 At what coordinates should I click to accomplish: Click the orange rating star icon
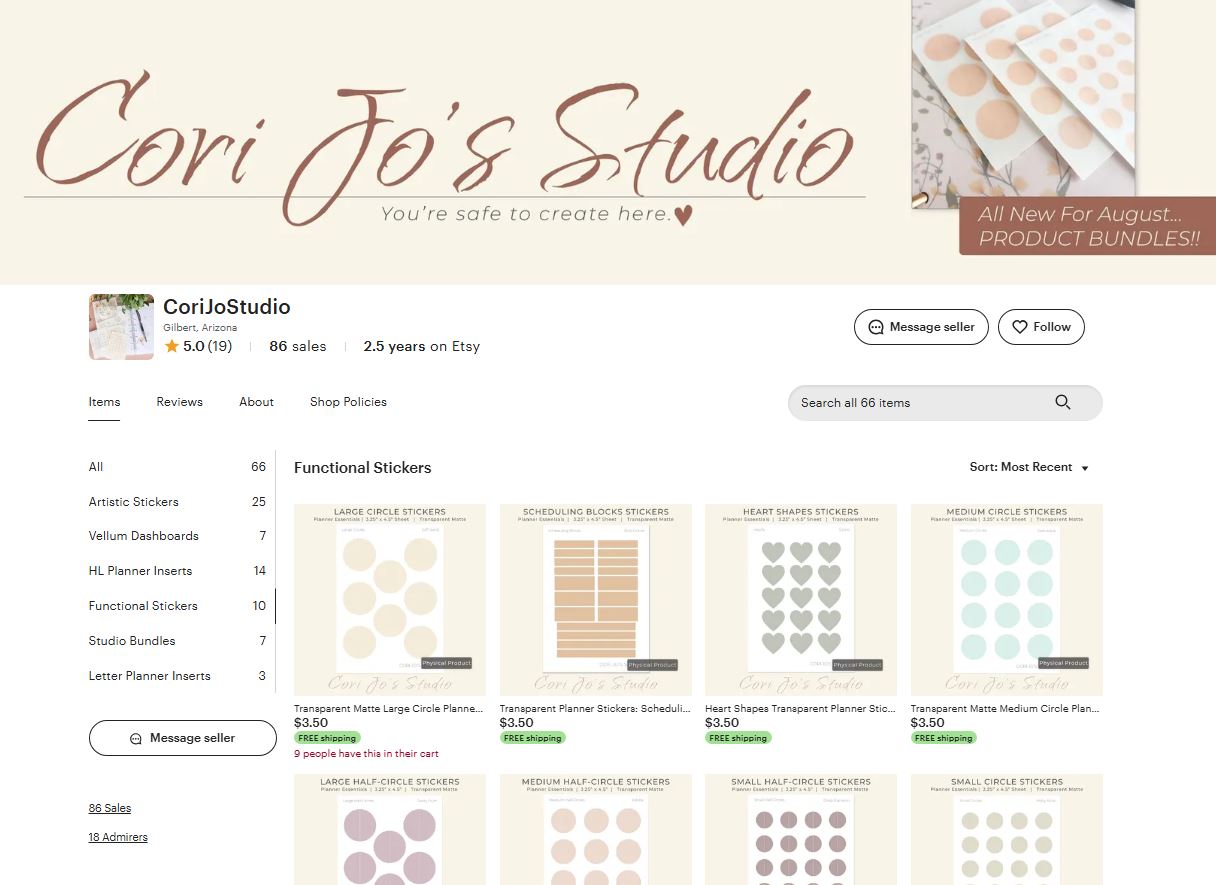(172, 346)
